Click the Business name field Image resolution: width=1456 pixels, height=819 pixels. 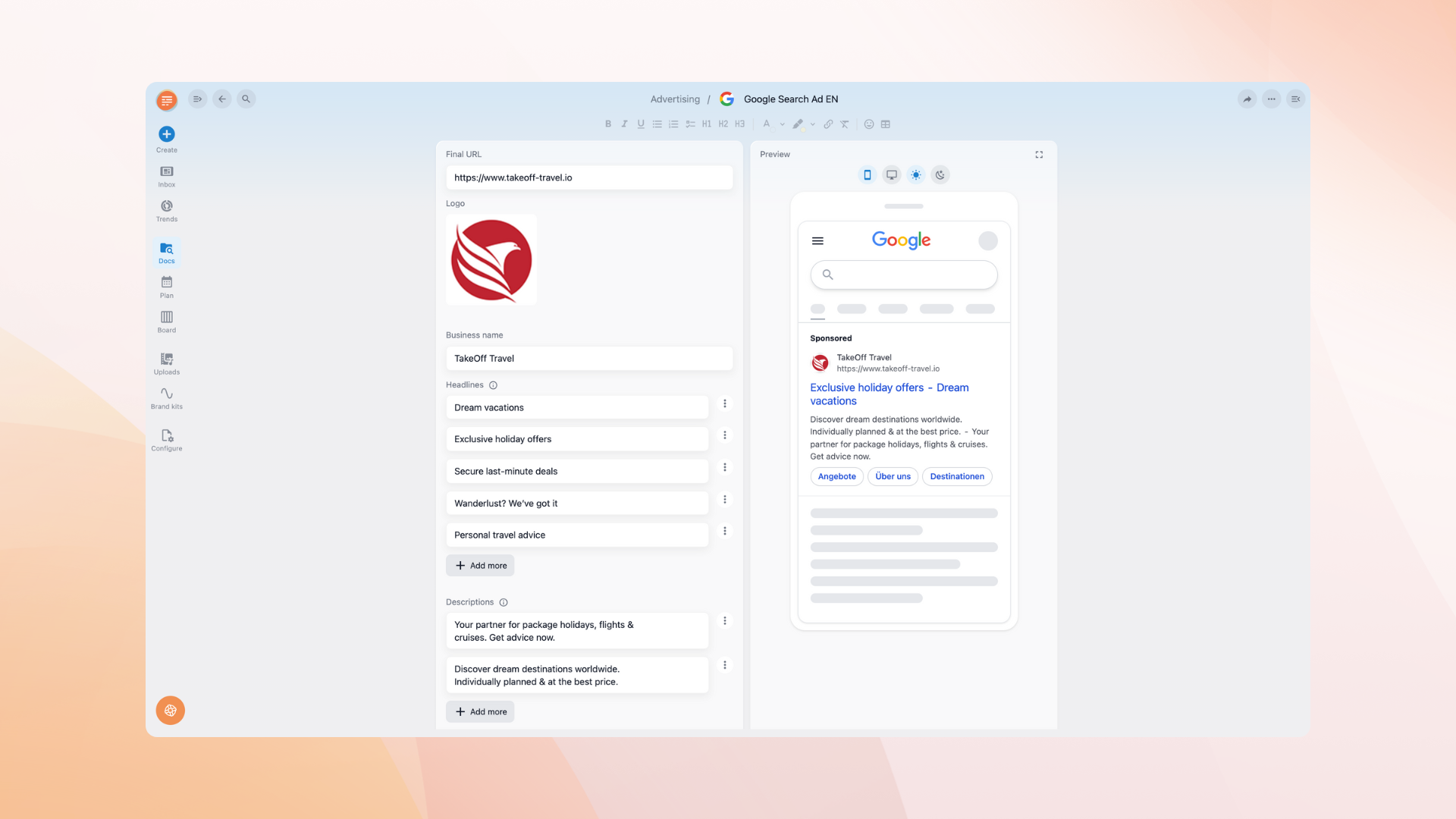coord(589,359)
